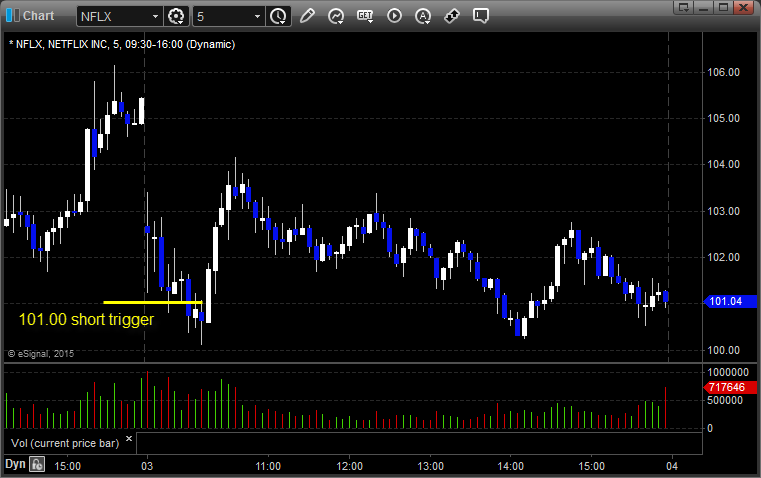The image size is (761, 478).
Task: Click the symbol linking arrows icon
Action: click(452, 16)
